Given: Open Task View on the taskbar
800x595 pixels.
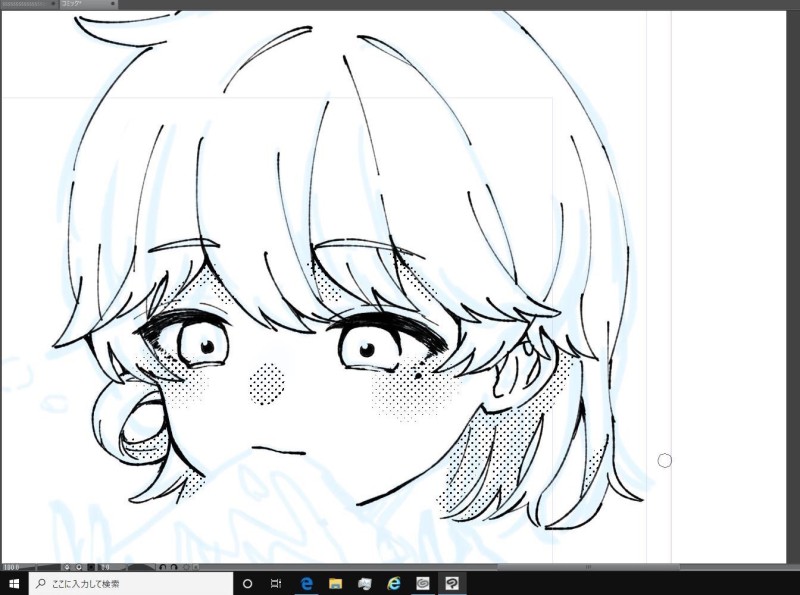Looking at the screenshot, I should point(276,583).
